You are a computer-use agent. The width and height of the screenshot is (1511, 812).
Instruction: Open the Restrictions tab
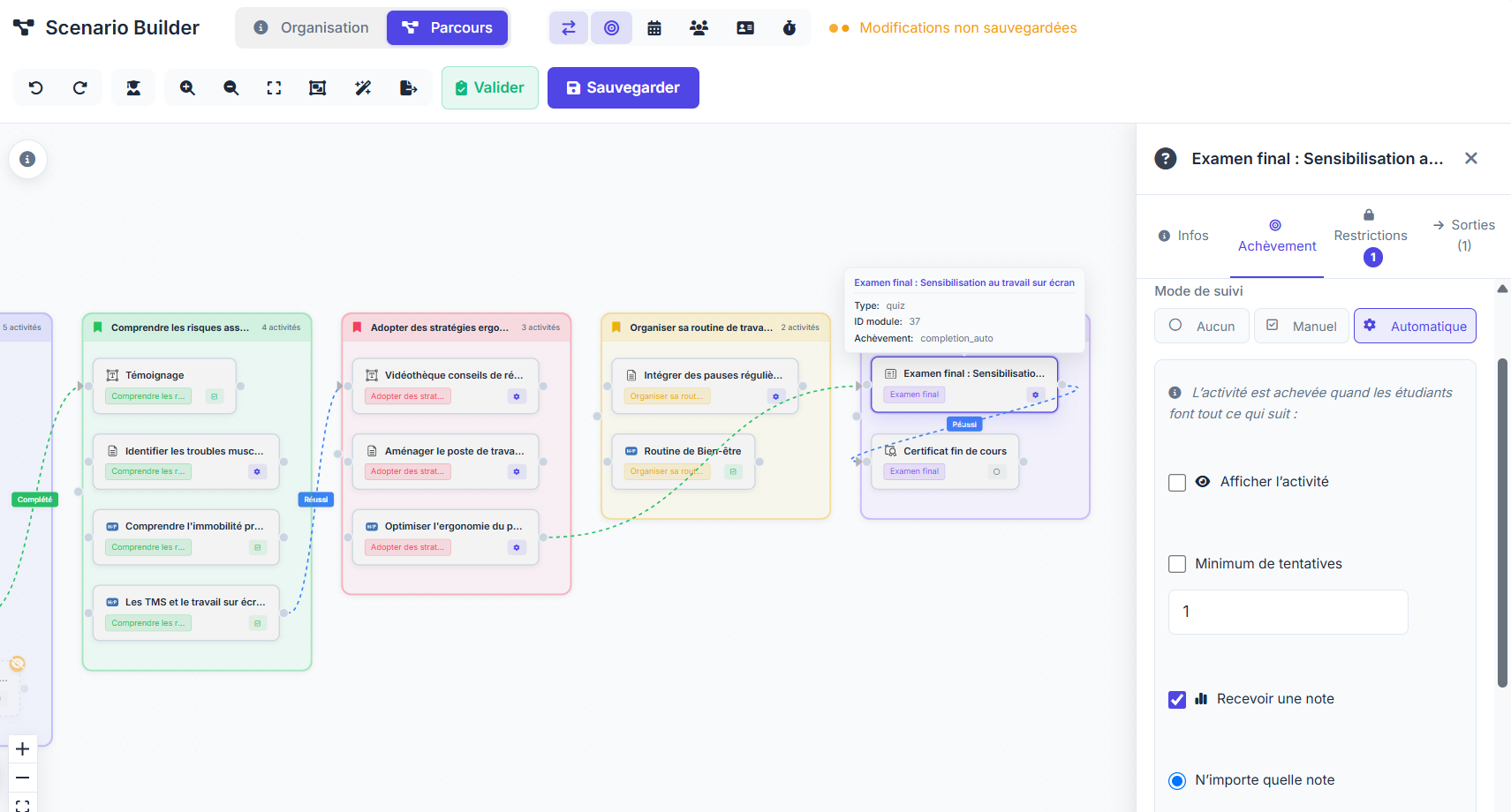click(x=1371, y=236)
